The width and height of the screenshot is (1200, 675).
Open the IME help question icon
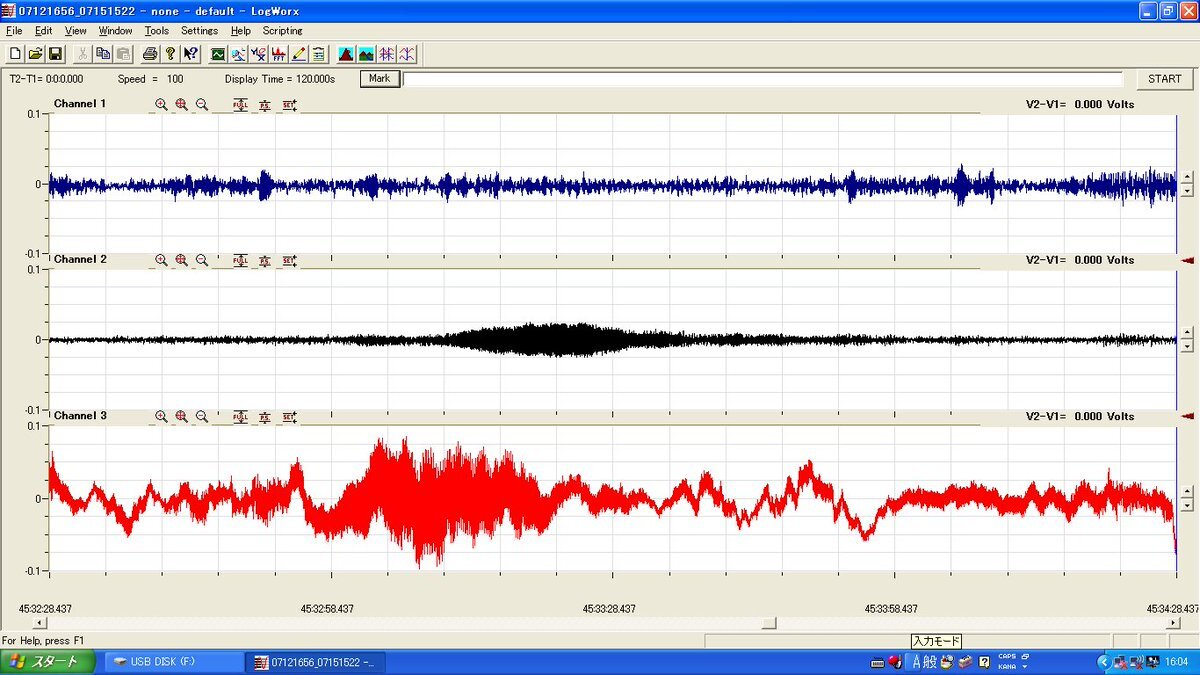pyautogui.click(x=985, y=662)
